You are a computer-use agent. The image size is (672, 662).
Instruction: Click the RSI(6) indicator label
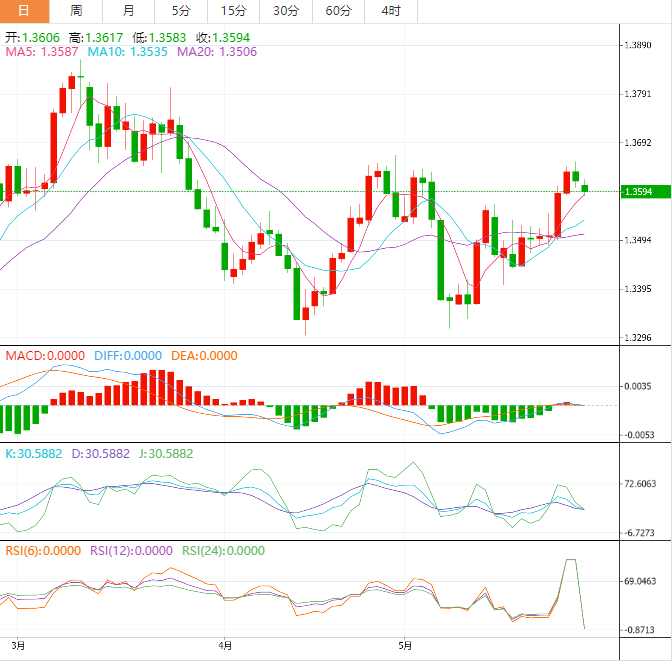(42, 550)
